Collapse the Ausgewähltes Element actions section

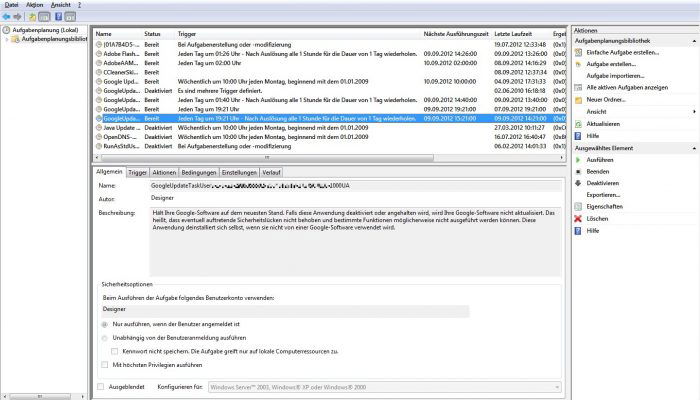pos(694,148)
